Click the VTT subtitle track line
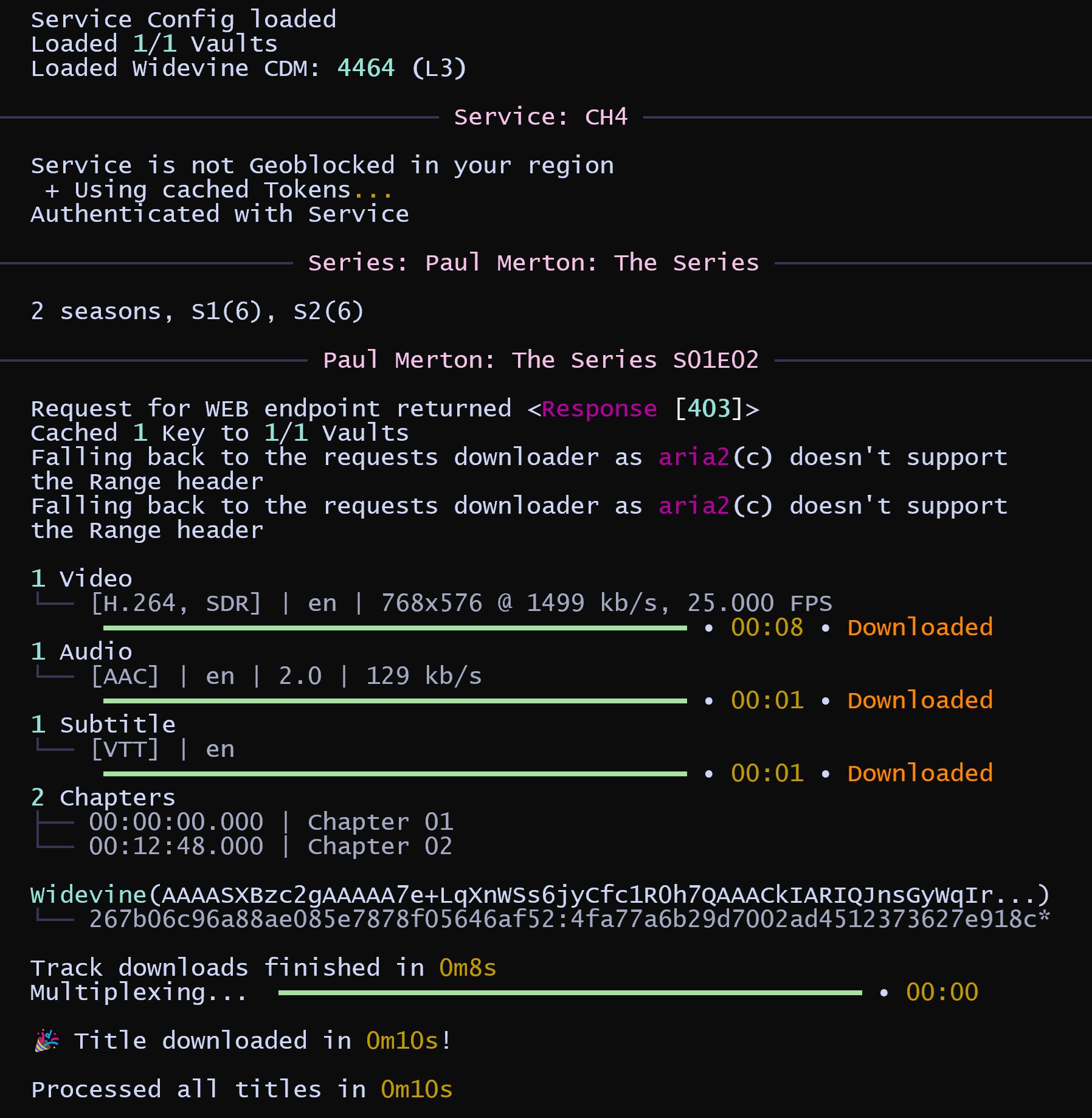 [x=162, y=749]
